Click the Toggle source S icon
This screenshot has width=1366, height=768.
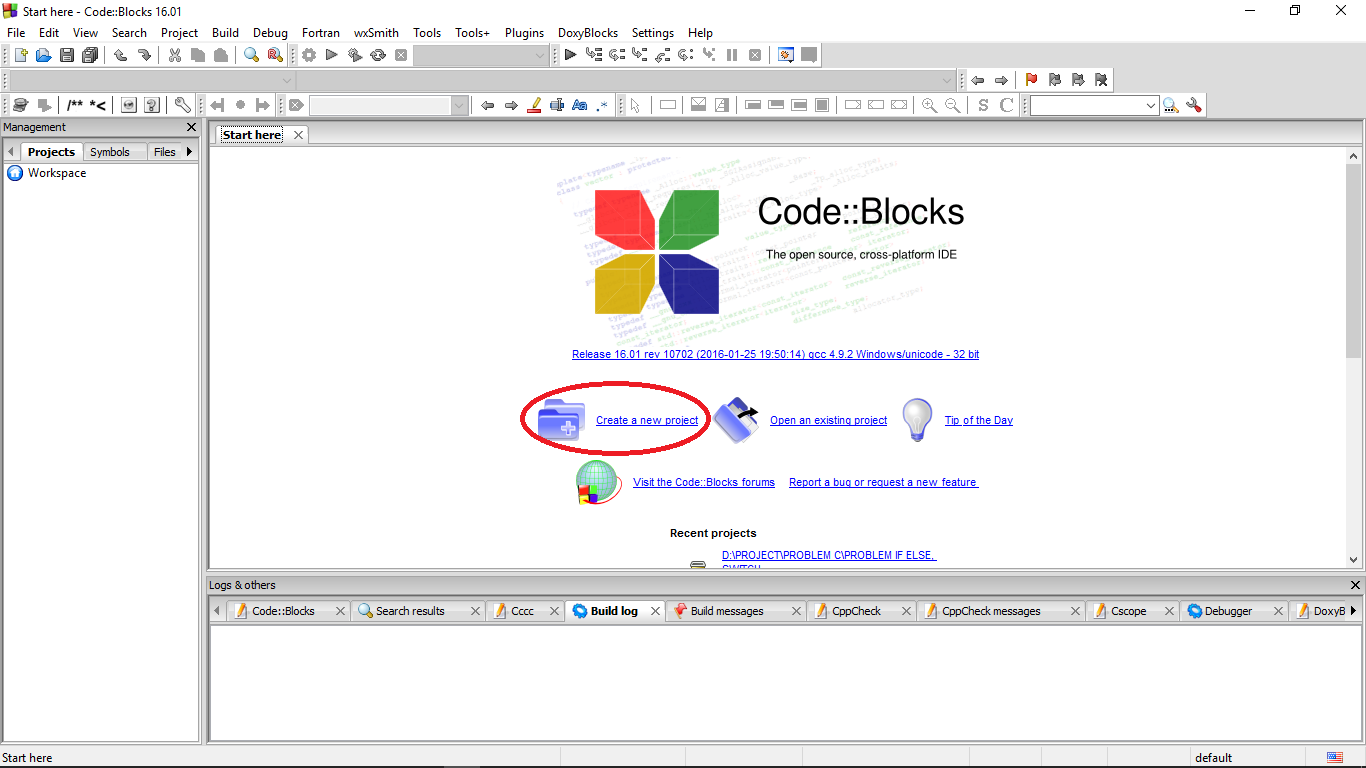(983, 105)
